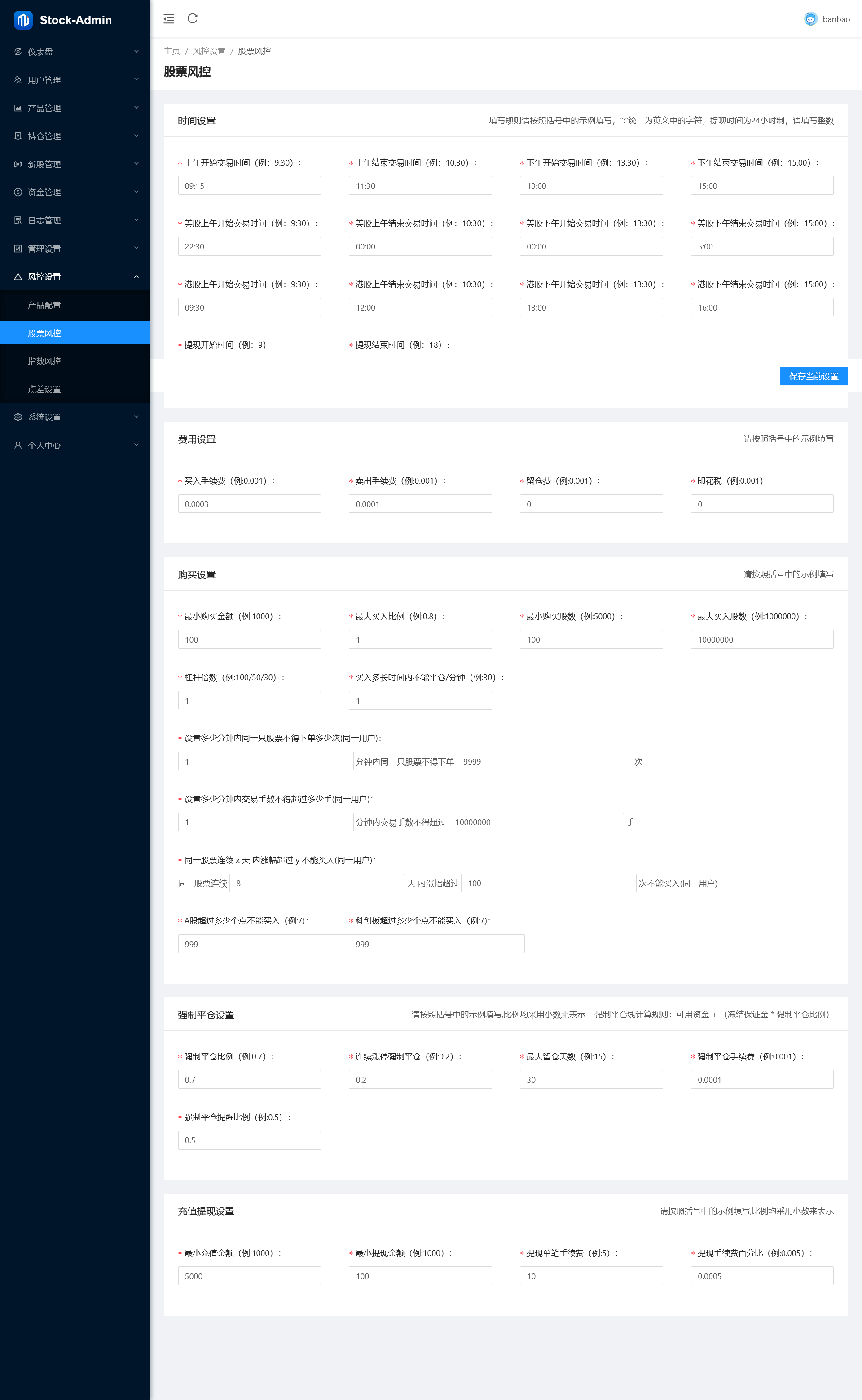The image size is (862, 1400).
Task: Collapse the 风控设置 menu section
Action: pyautogui.click(x=74, y=276)
